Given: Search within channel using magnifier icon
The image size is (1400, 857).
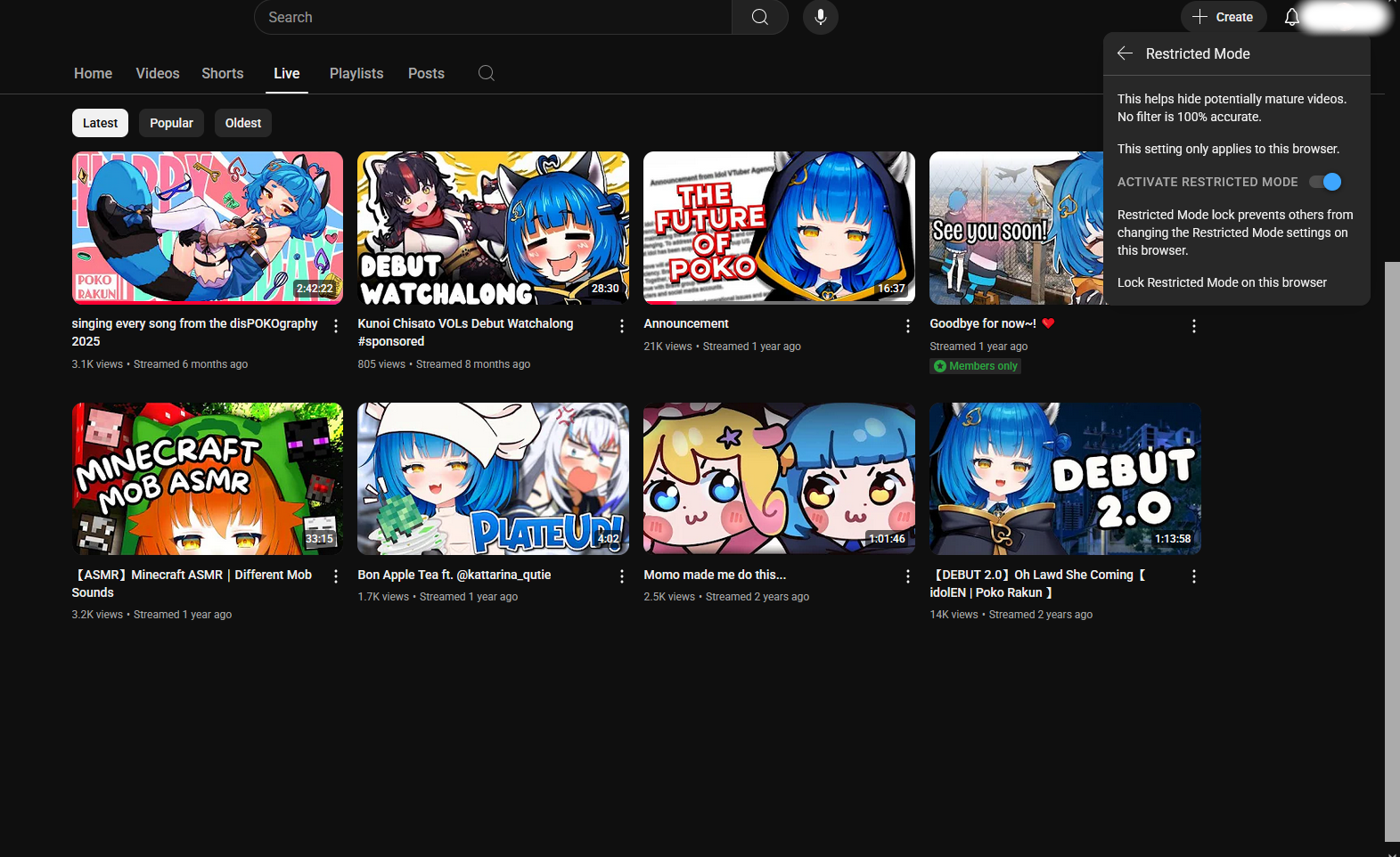Looking at the screenshot, I should pos(486,73).
